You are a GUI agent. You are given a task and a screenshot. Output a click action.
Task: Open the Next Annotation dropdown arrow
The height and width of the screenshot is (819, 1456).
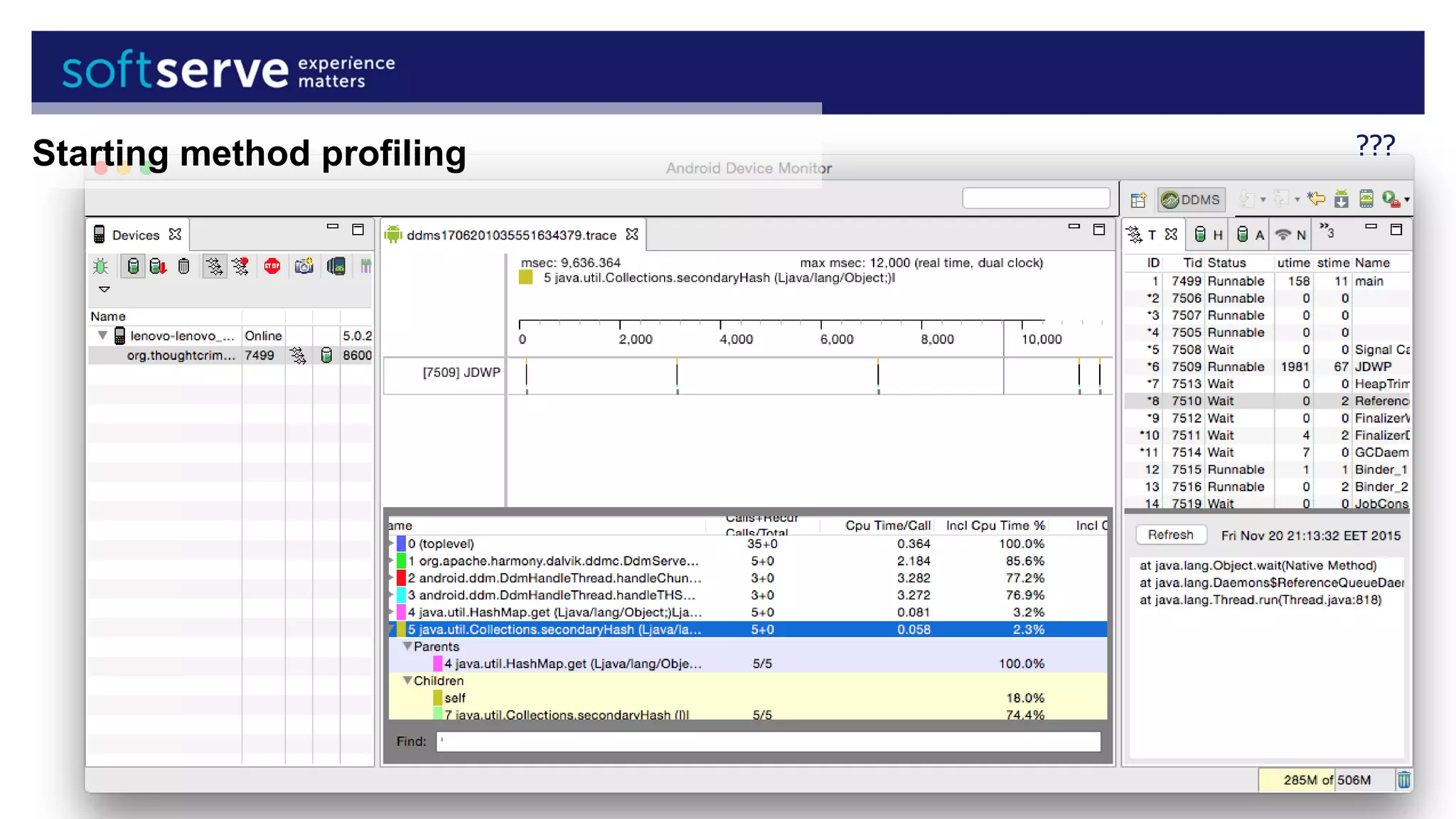(x=1263, y=200)
